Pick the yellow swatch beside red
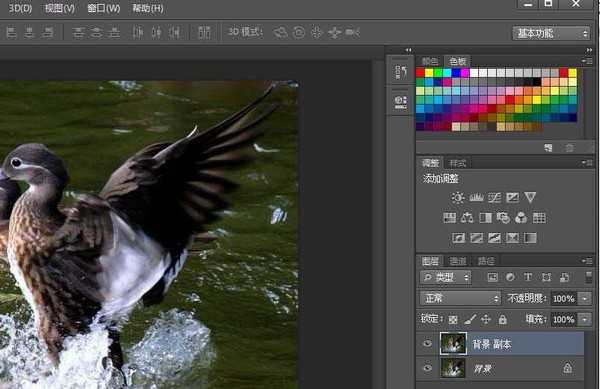Image resolution: width=600 pixels, height=389 pixels. [429, 73]
